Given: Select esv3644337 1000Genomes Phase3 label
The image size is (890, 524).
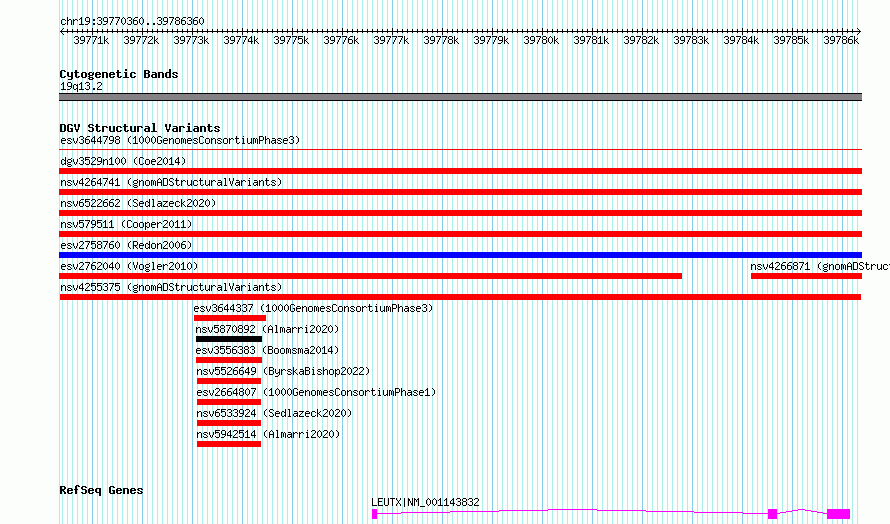Looking at the screenshot, I should click(x=313, y=308).
